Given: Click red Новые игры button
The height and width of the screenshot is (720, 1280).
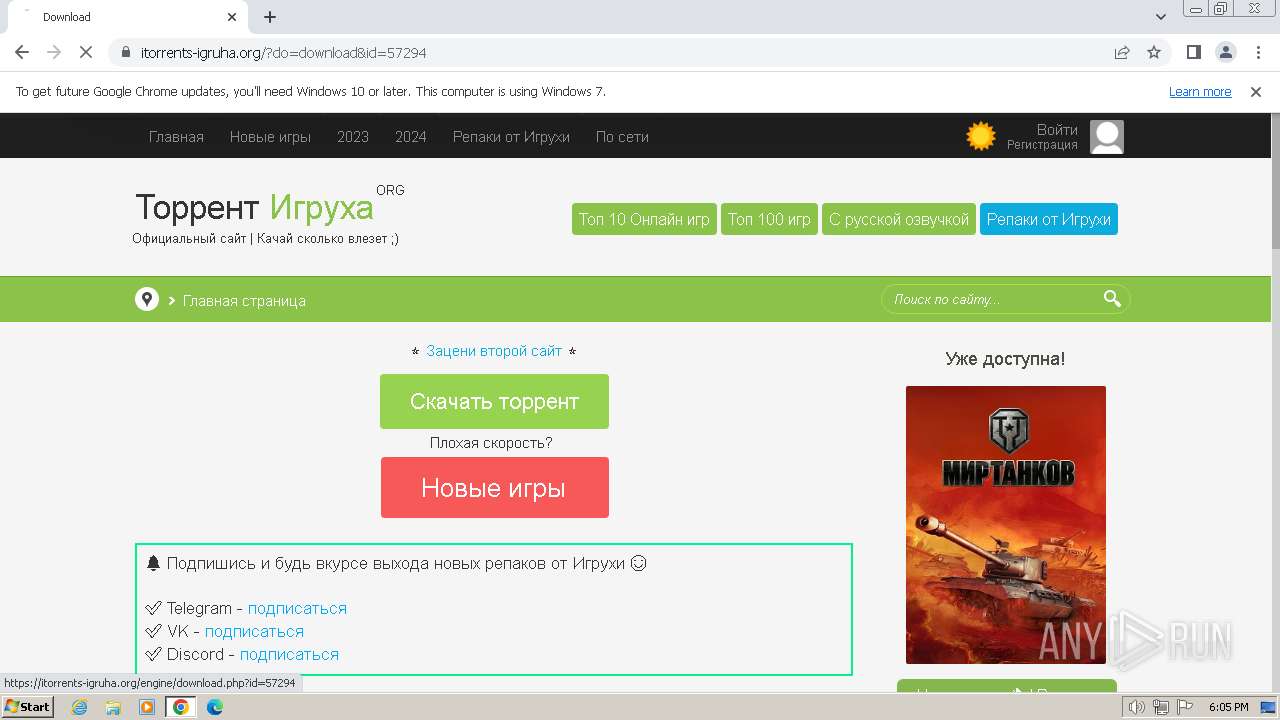Looking at the screenshot, I should tap(494, 488).
